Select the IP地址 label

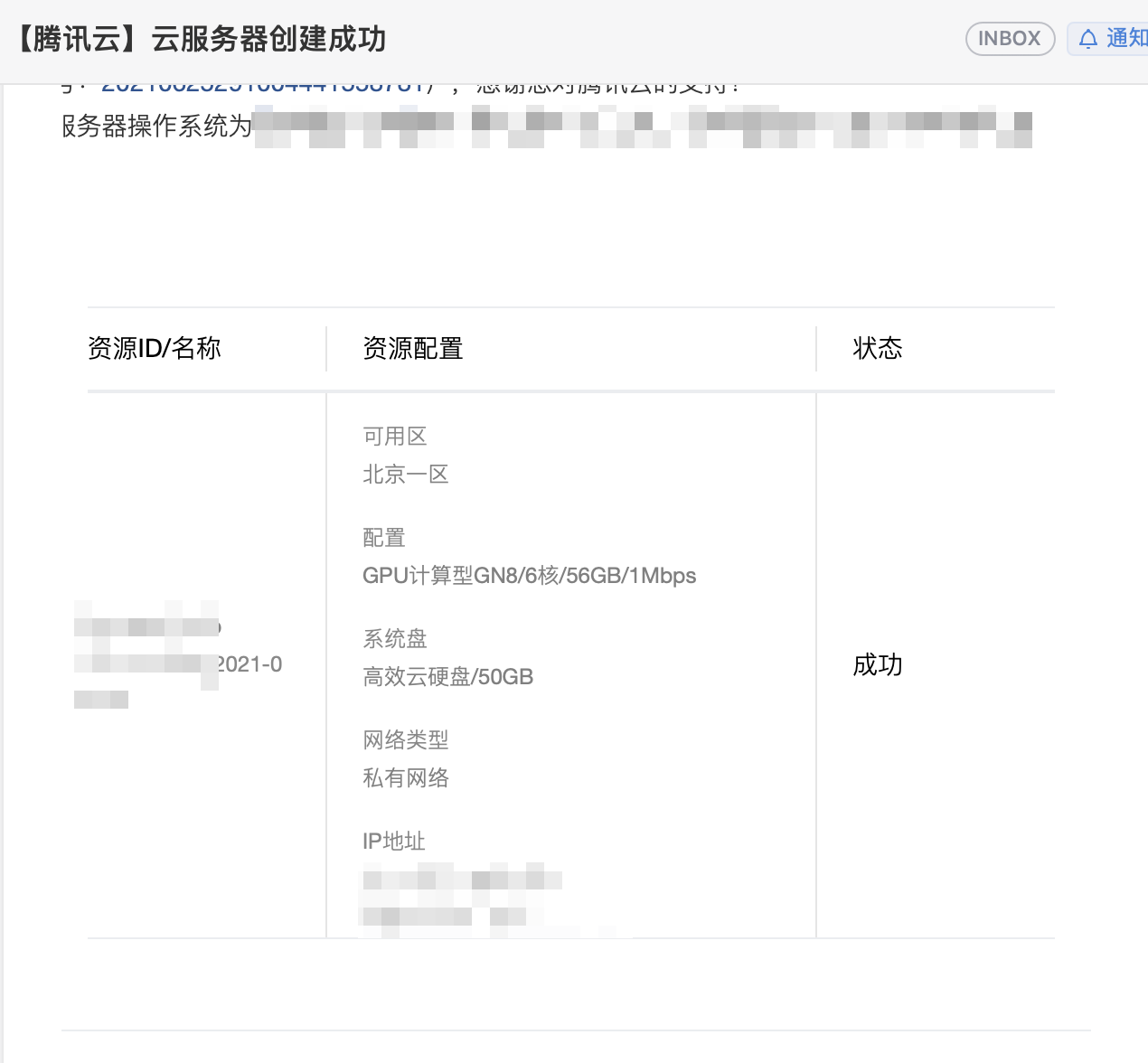(394, 842)
